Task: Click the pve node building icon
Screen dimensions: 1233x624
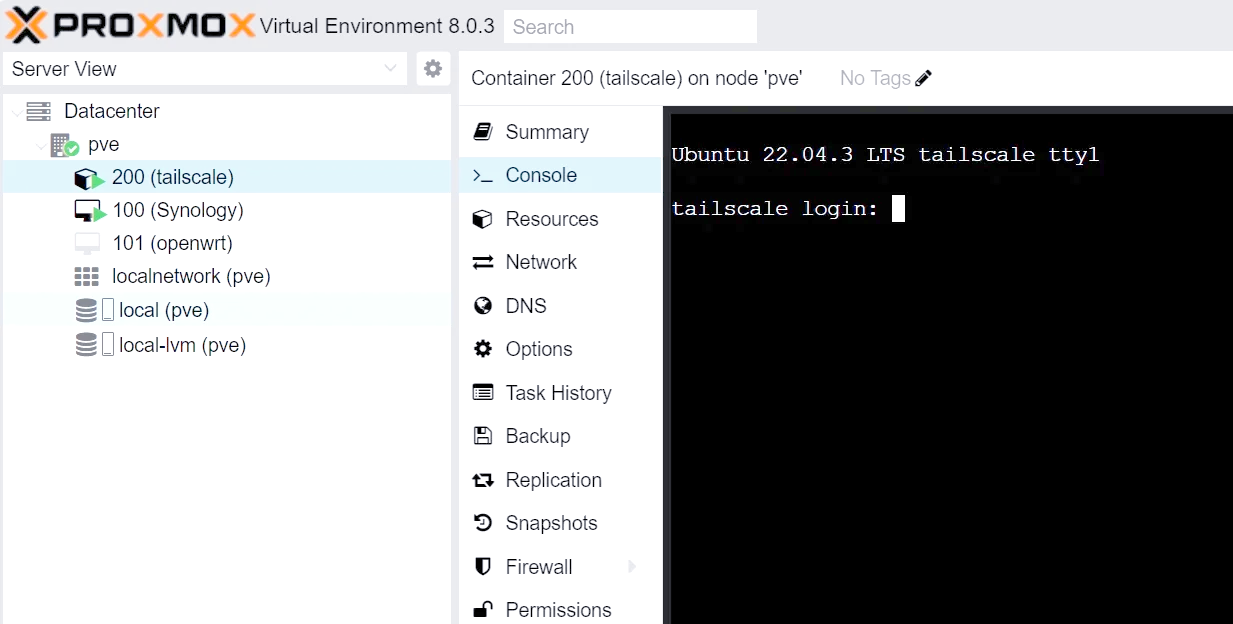Action: click(x=64, y=145)
